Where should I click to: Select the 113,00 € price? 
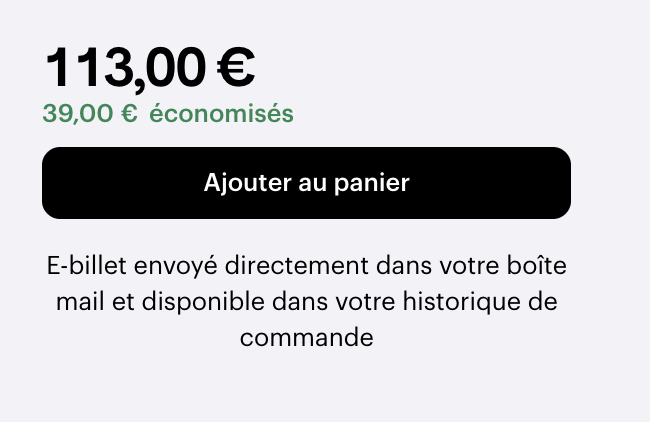(149, 68)
